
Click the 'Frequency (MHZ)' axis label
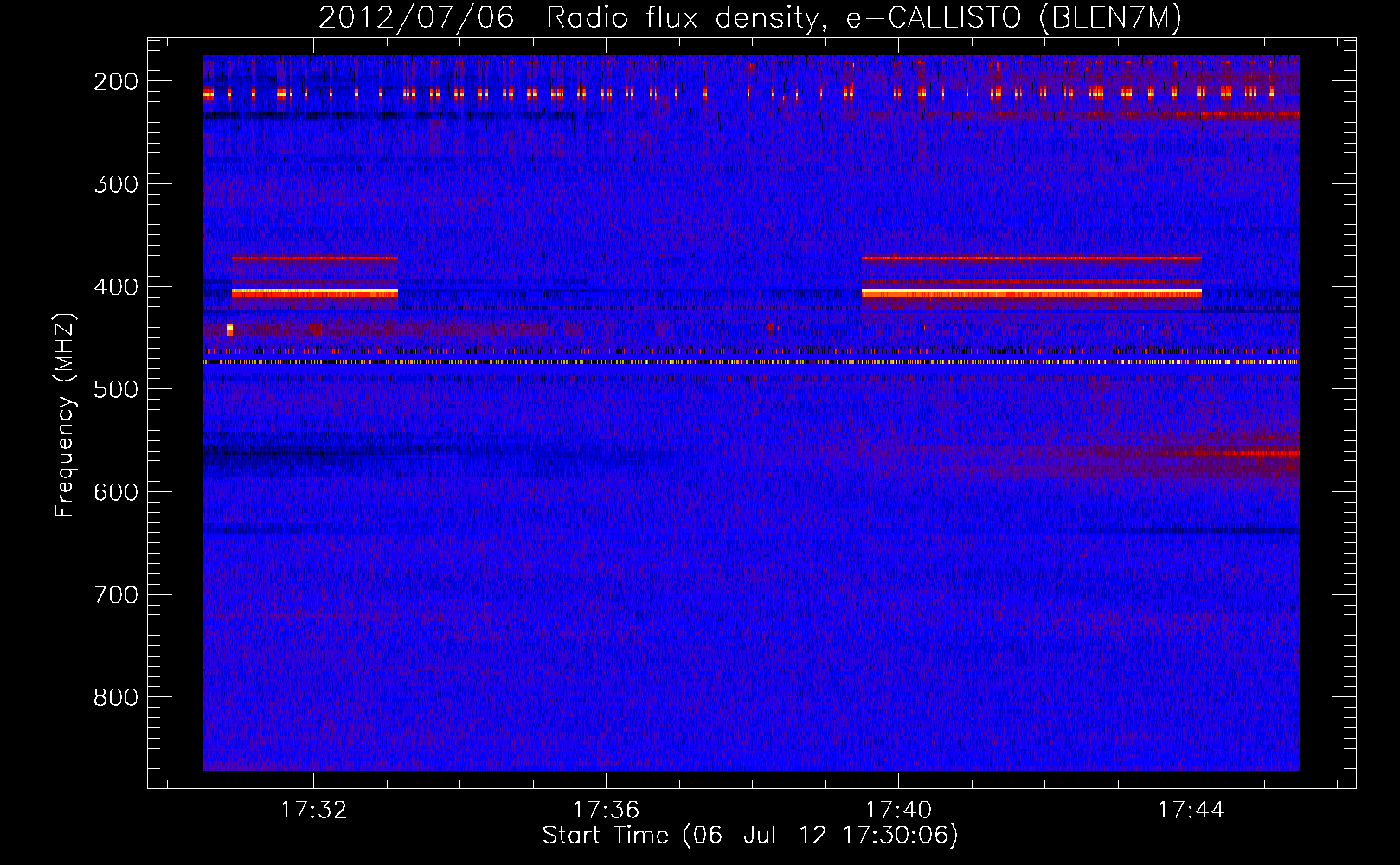click(65, 414)
